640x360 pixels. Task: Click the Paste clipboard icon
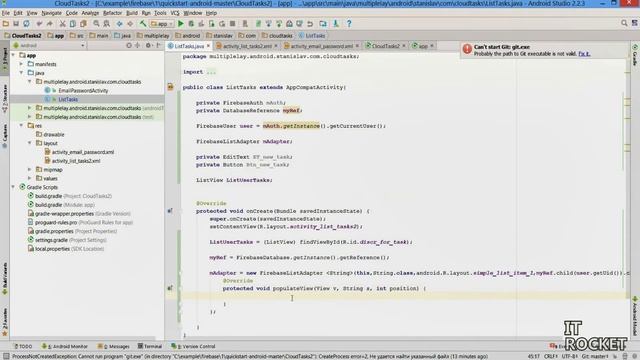coord(83,24)
